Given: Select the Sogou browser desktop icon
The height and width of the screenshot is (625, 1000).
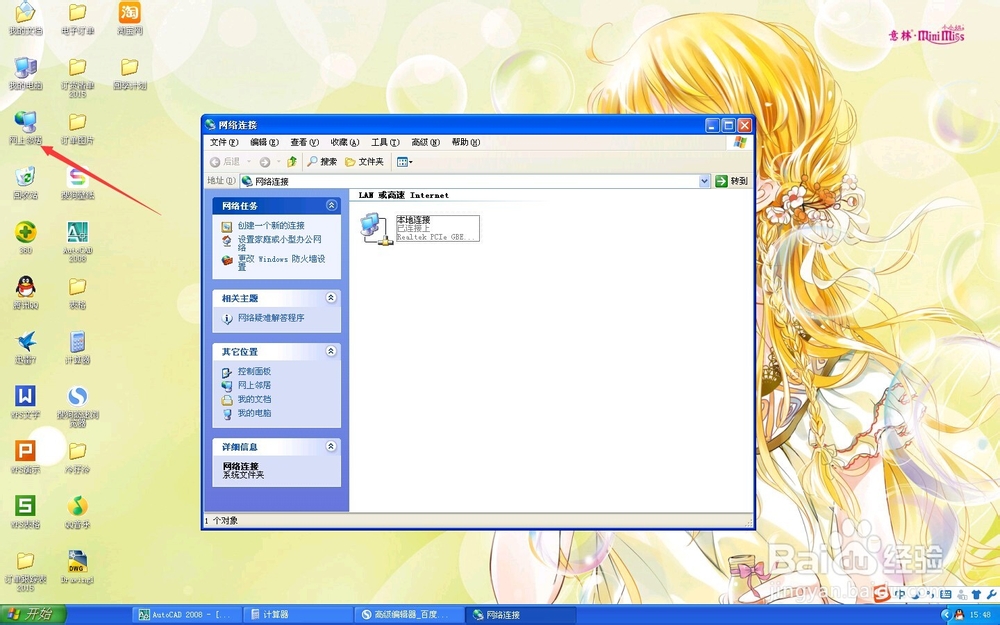Looking at the screenshot, I should tap(78, 406).
